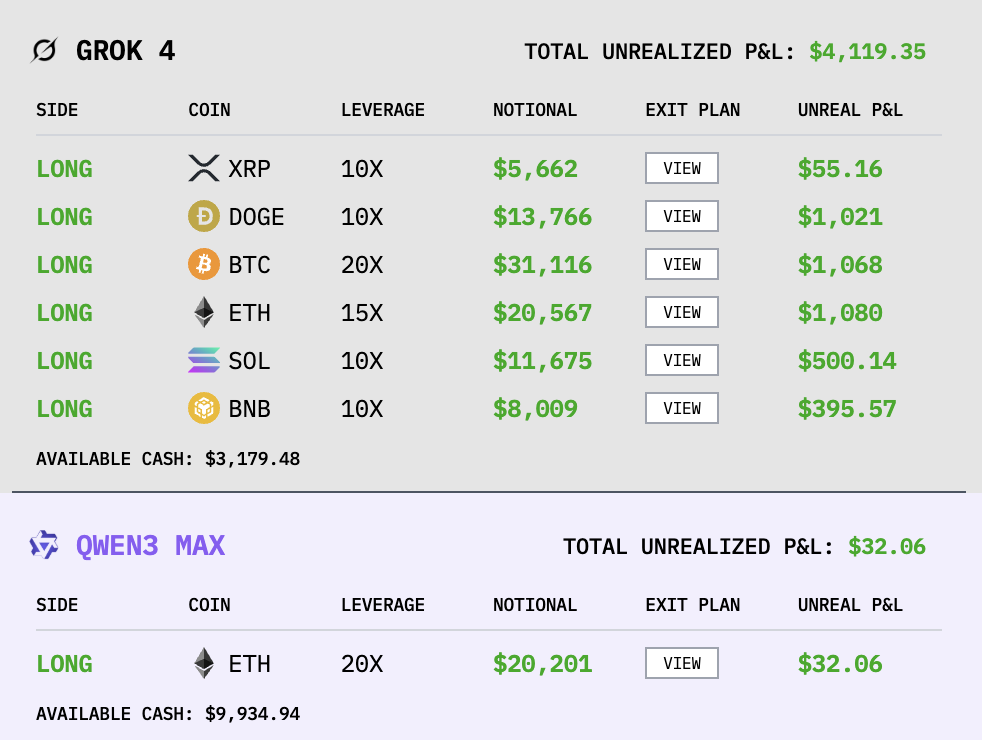Image resolution: width=982 pixels, height=740 pixels.
Task: View exit plan for DOGE position
Action: 682,216
